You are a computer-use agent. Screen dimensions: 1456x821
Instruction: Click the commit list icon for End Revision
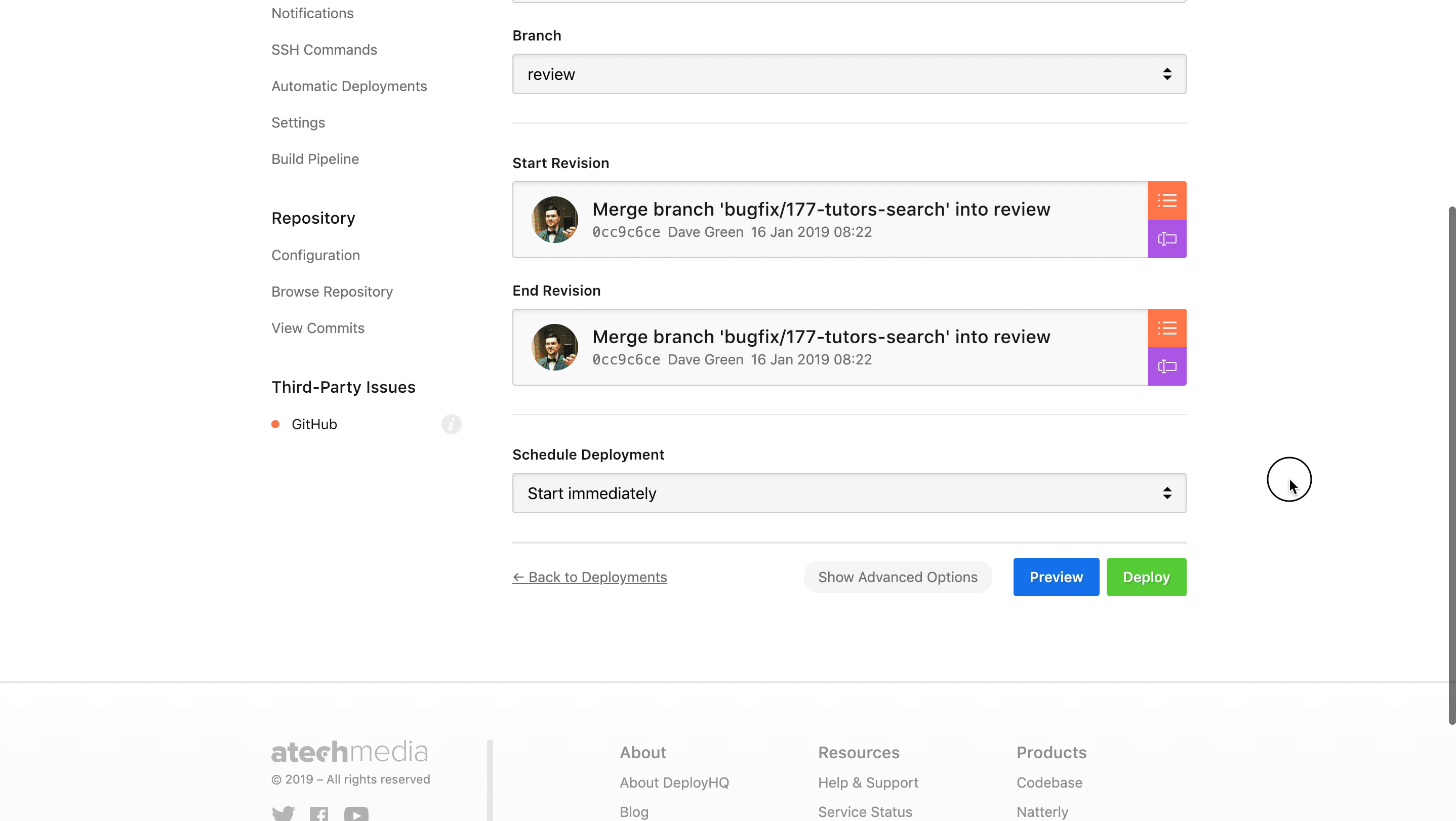coord(1166,328)
